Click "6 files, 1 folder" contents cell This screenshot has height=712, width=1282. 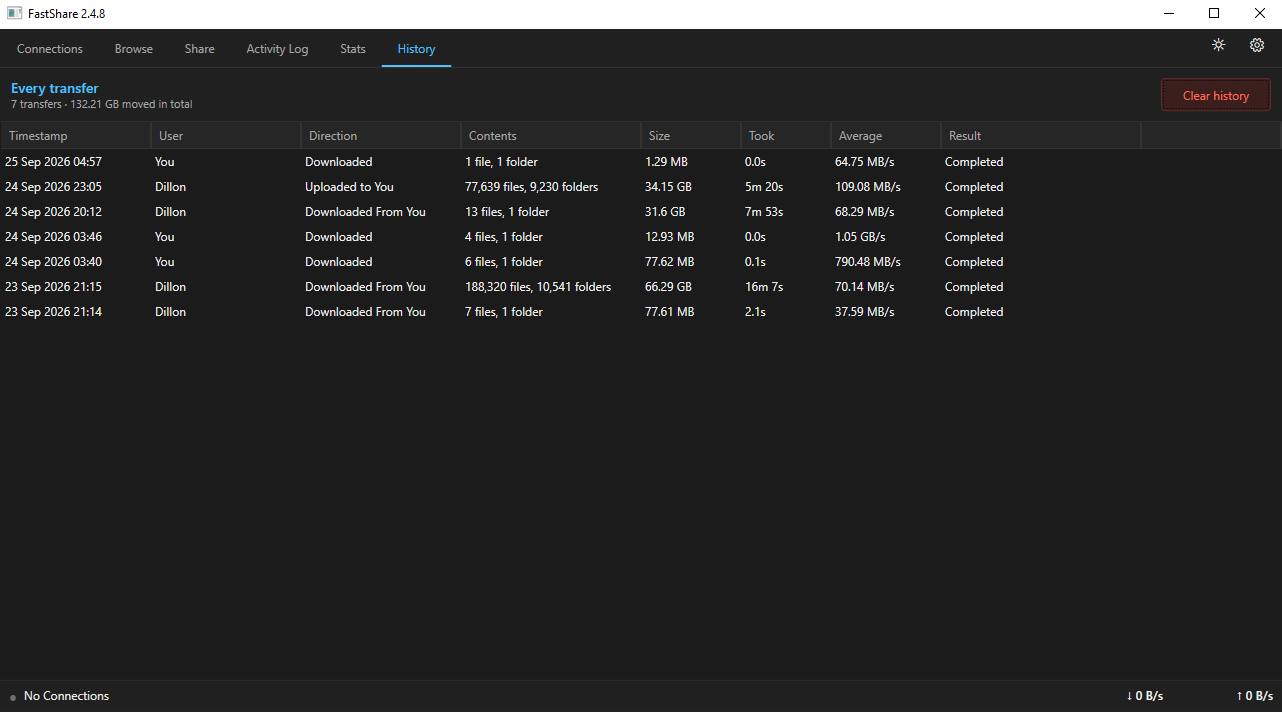(x=504, y=262)
